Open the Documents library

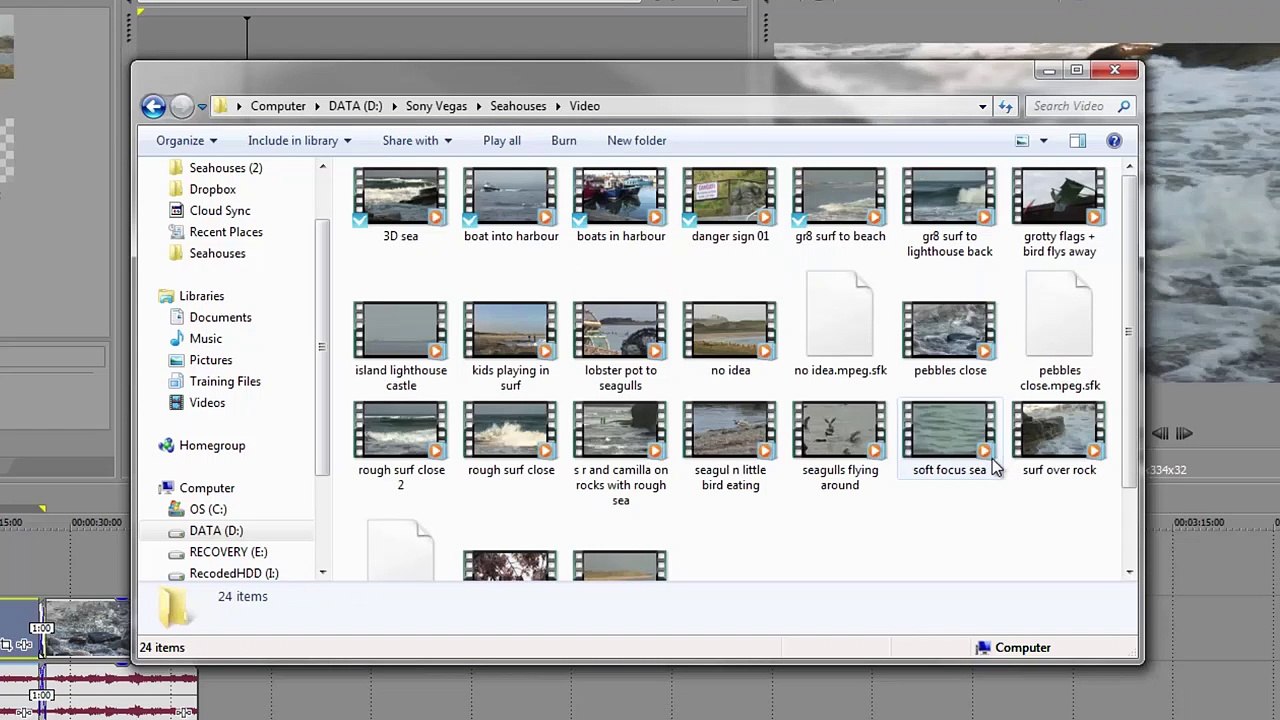220,317
